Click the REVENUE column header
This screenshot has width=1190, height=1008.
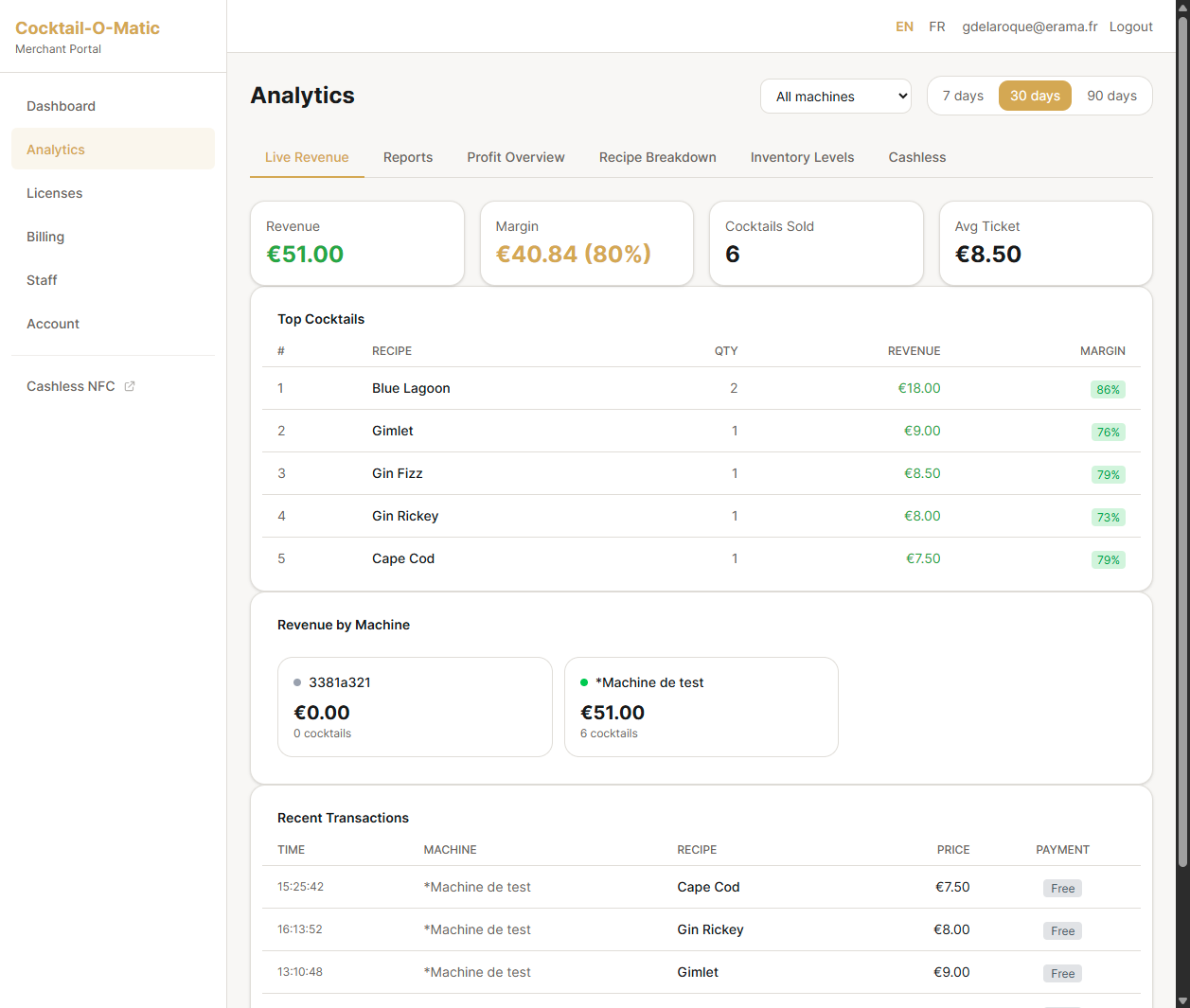[914, 351]
